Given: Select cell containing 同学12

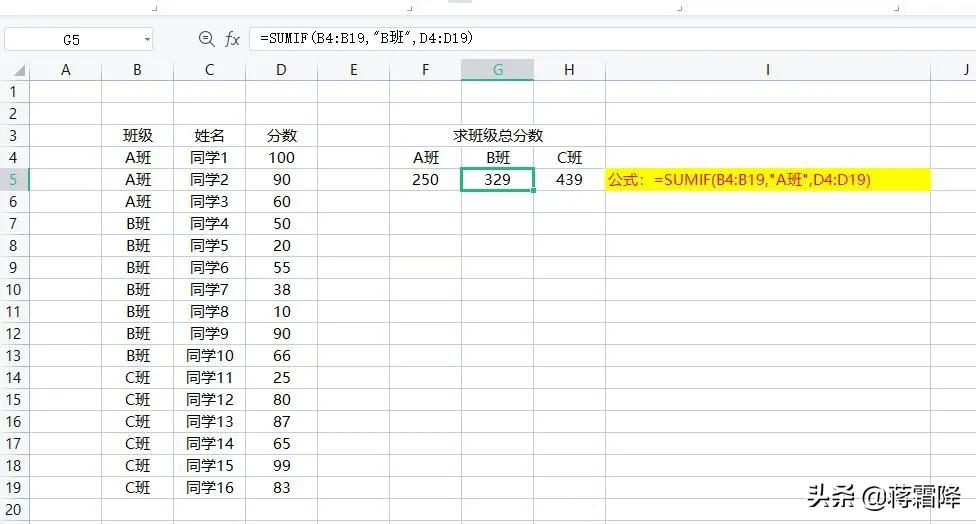Looking at the screenshot, I should pos(209,400).
